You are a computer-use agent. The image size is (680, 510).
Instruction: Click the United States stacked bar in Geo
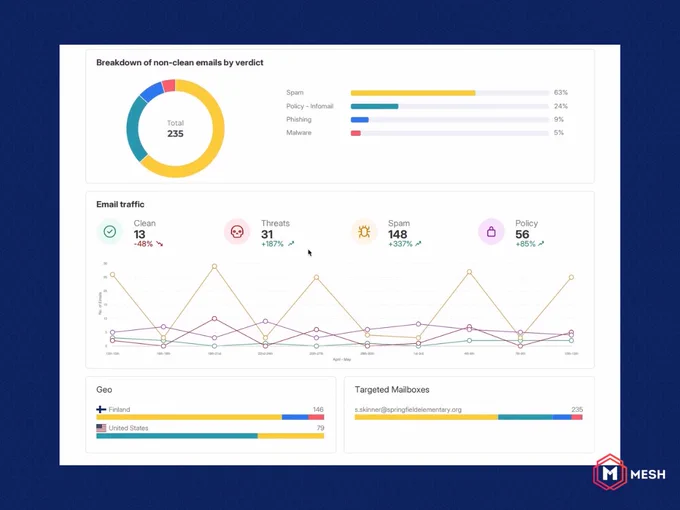[x=210, y=436]
